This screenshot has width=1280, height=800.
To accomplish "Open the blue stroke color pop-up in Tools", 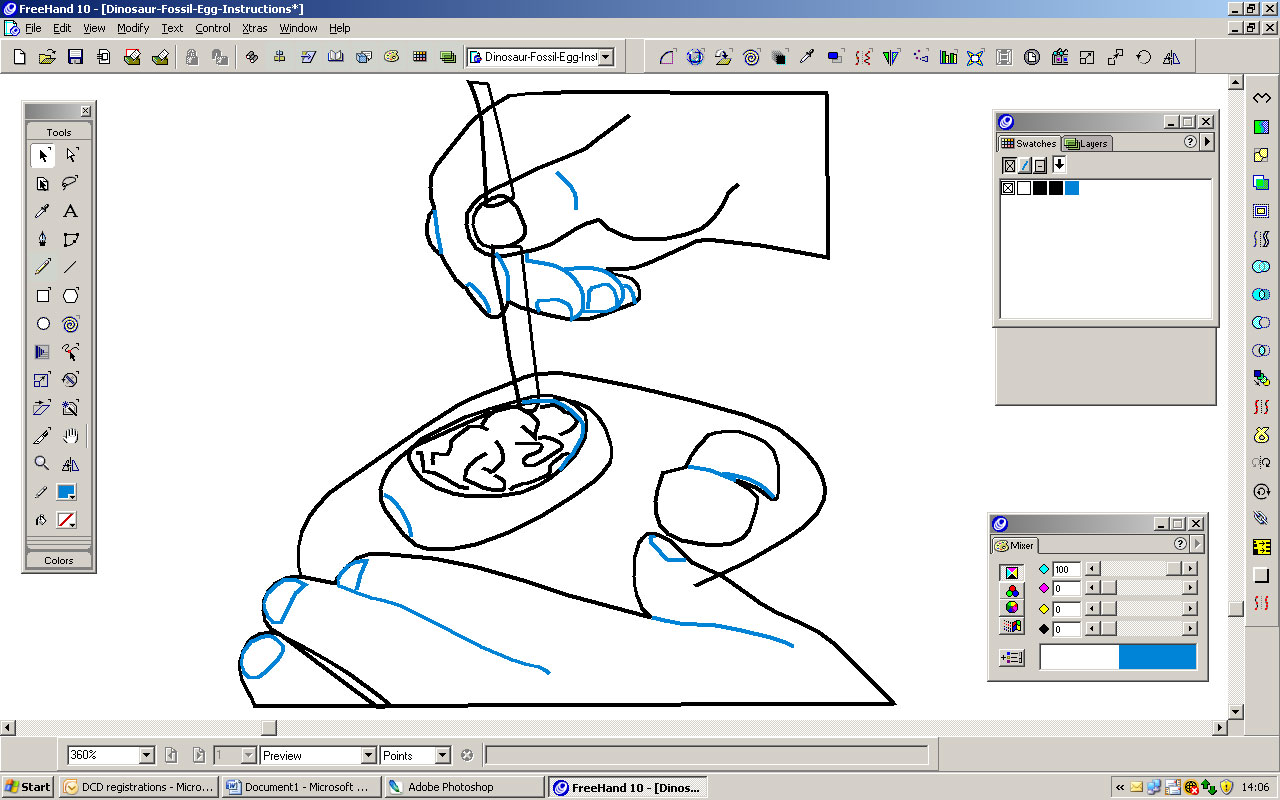I will pos(67,492).
